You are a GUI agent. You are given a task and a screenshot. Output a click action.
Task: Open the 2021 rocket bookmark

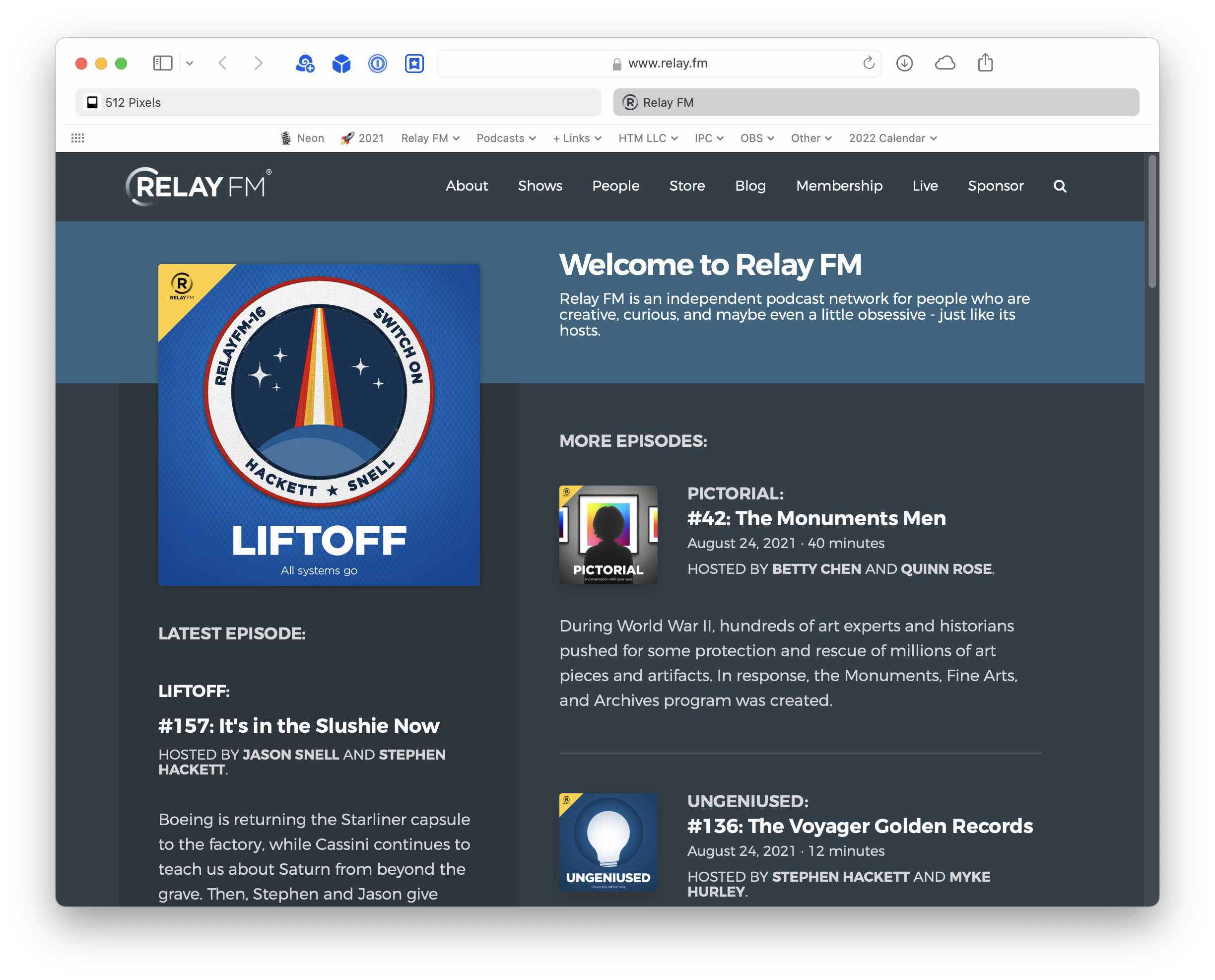tap(362, 138)
